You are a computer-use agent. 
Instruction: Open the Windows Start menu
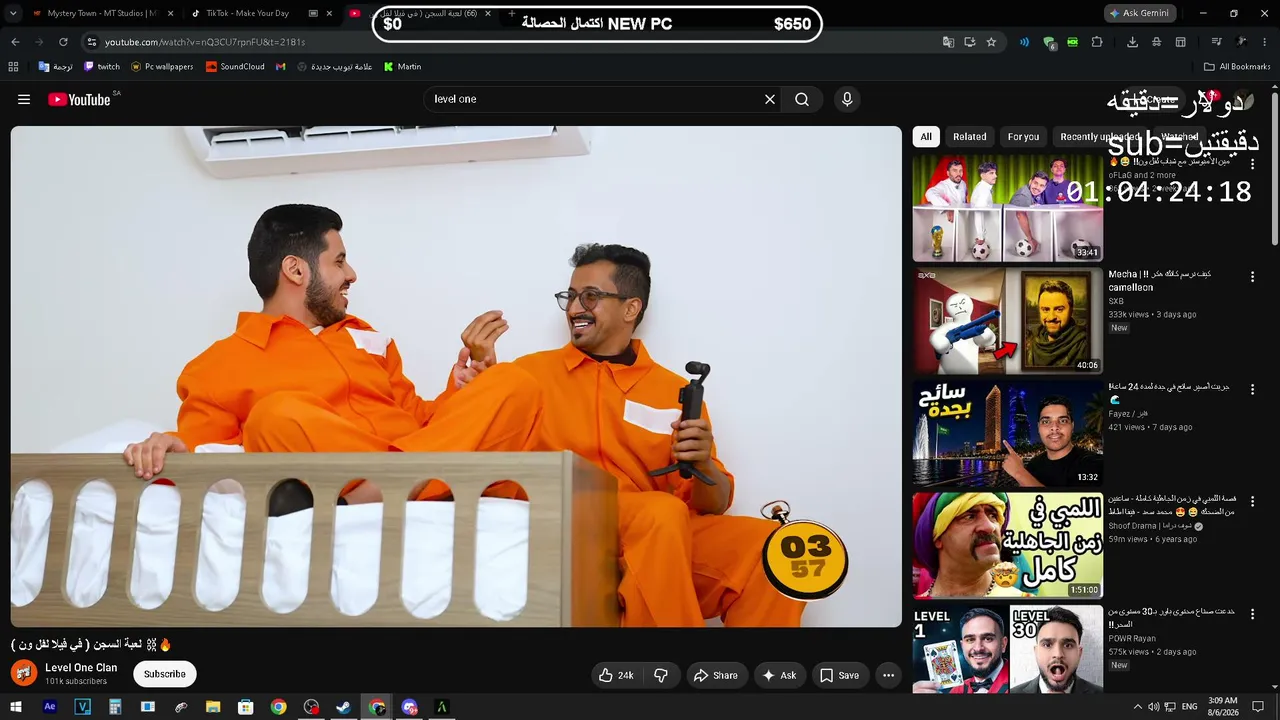tap(18, 707)
